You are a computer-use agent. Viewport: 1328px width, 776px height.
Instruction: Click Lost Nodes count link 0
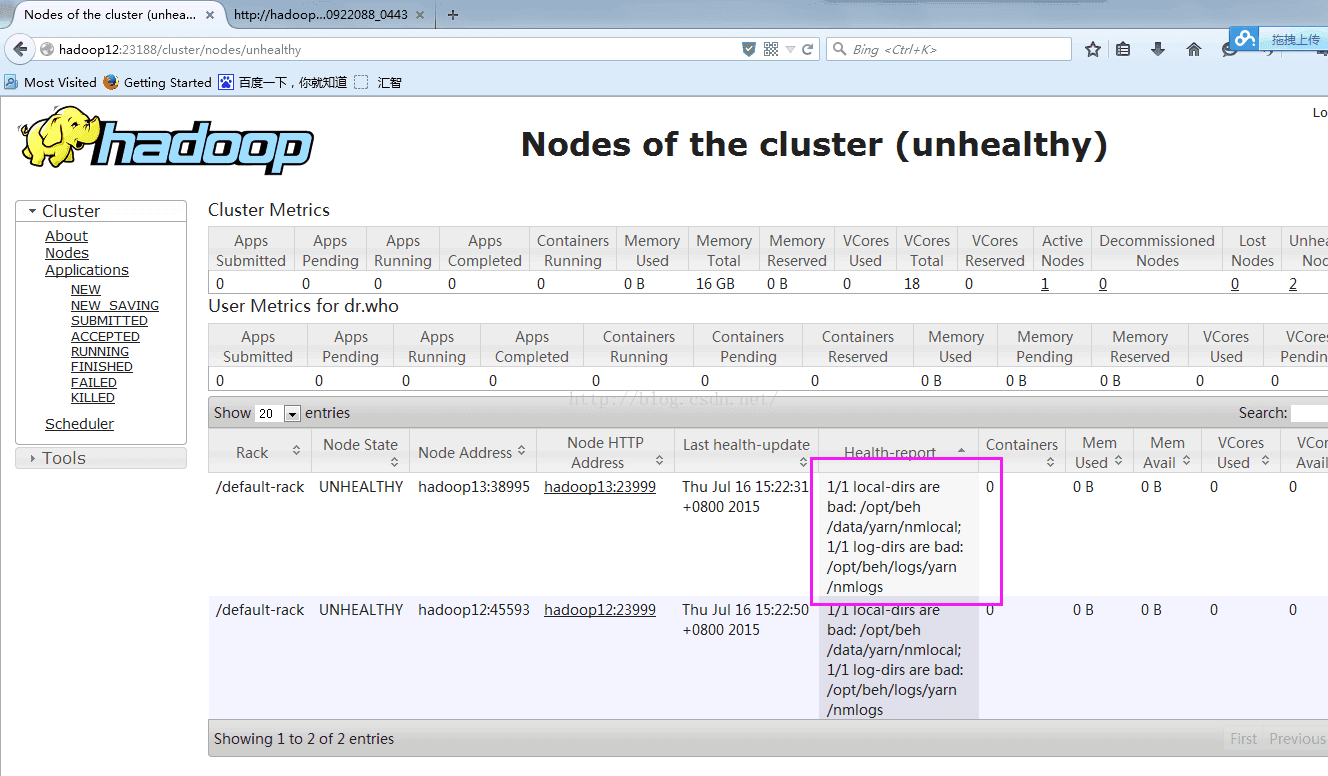[1235, 284]
